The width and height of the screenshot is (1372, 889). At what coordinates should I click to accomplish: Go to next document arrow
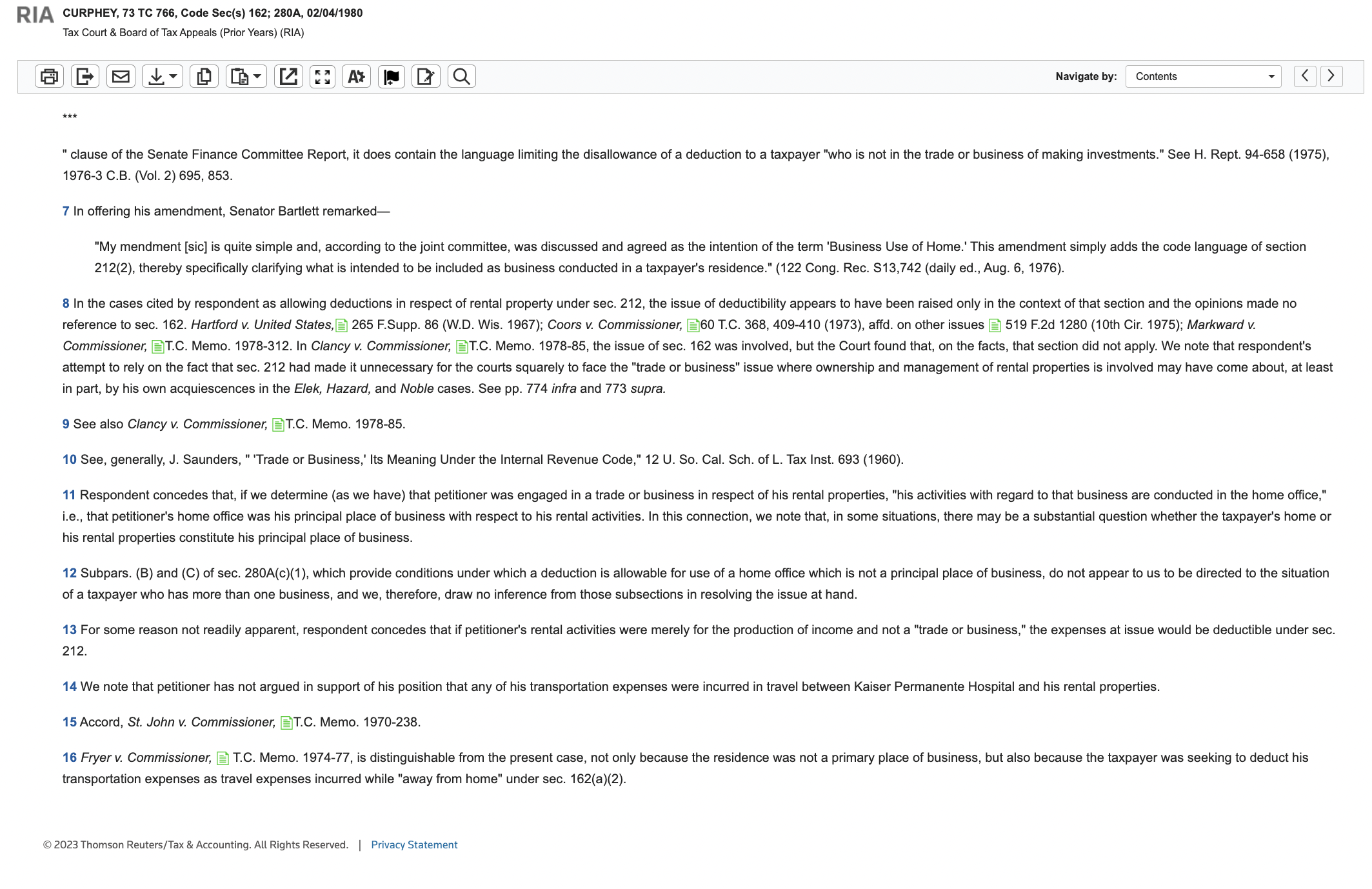(1331, 76)
